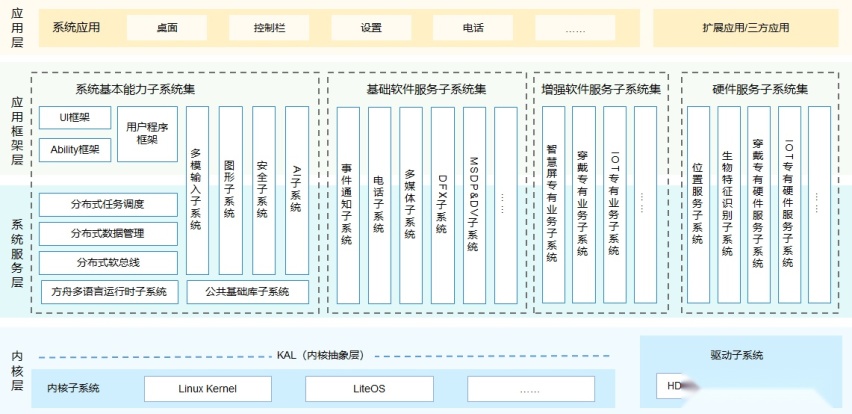Click the ellipsis box beside 电话 in 系统应用
Image resolution: width=852 pixels, height=414 pixels.
coord(575,28)
